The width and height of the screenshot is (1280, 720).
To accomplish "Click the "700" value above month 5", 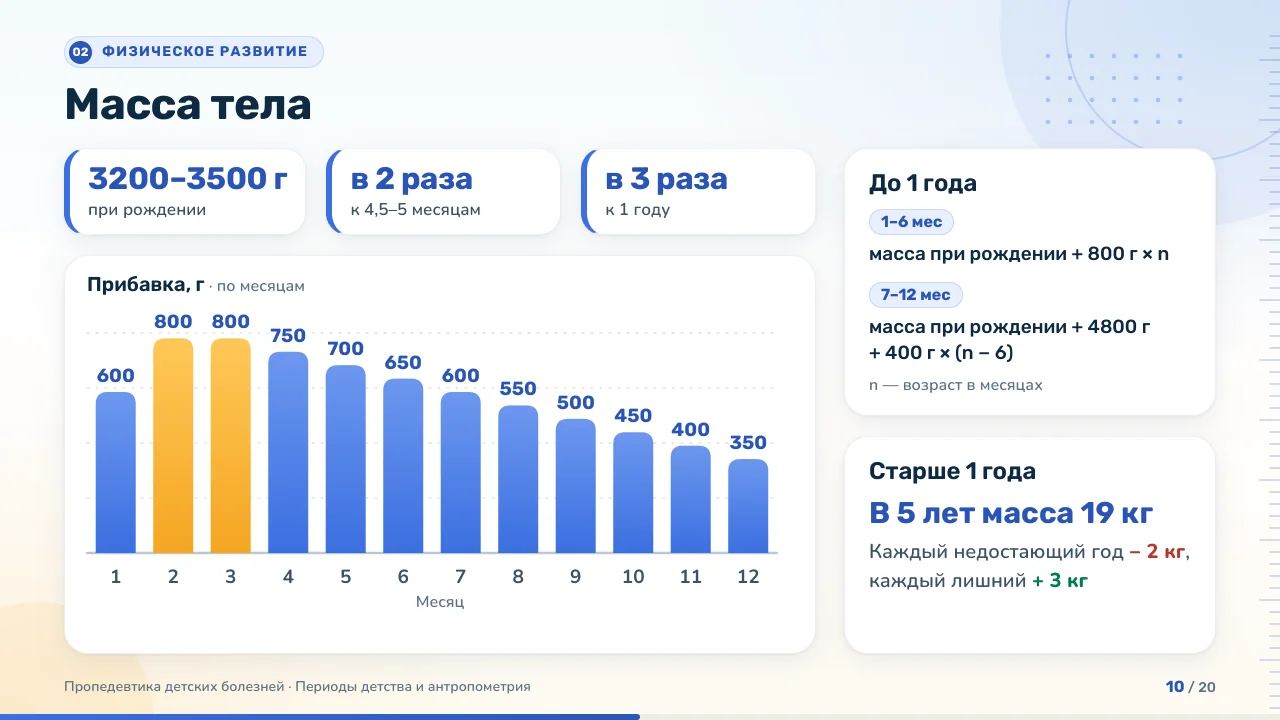I will [x=345, y=349].
